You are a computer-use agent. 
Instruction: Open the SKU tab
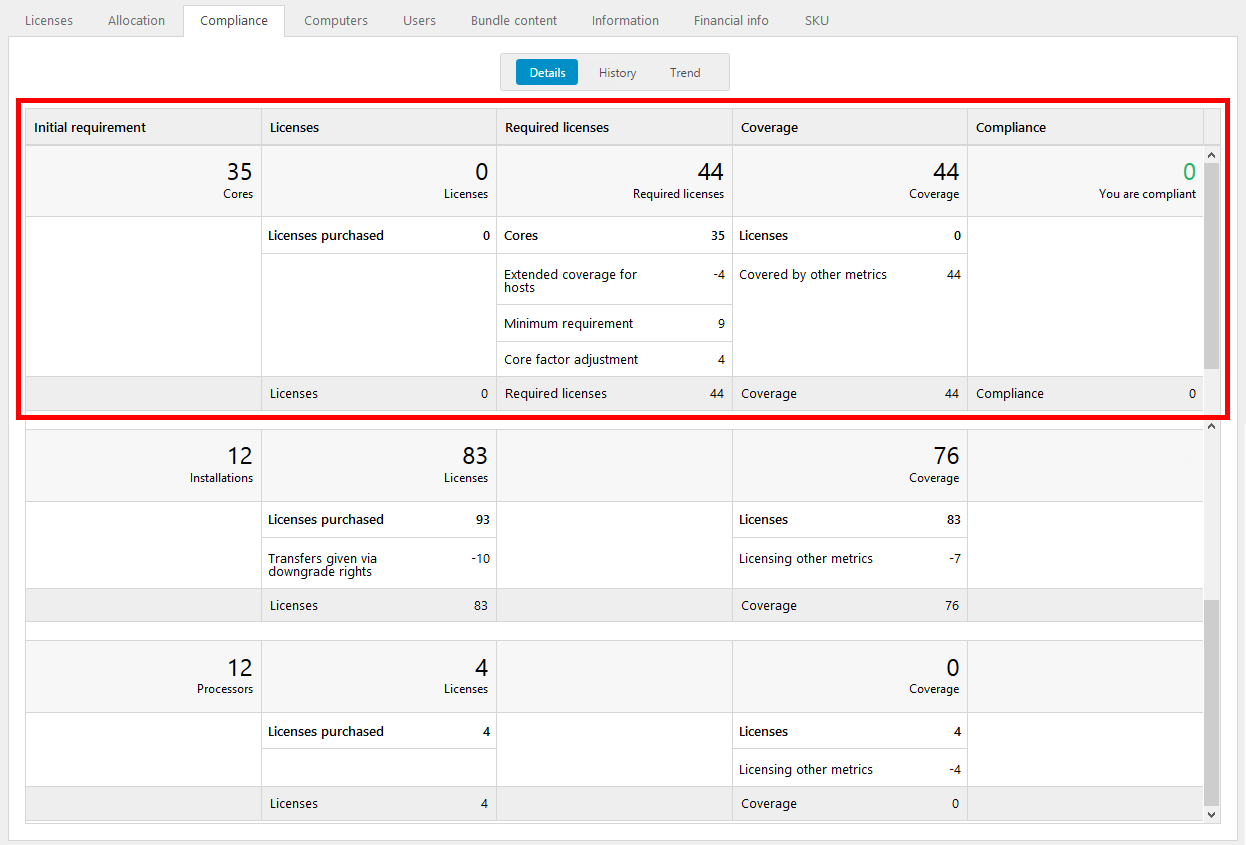817,21
